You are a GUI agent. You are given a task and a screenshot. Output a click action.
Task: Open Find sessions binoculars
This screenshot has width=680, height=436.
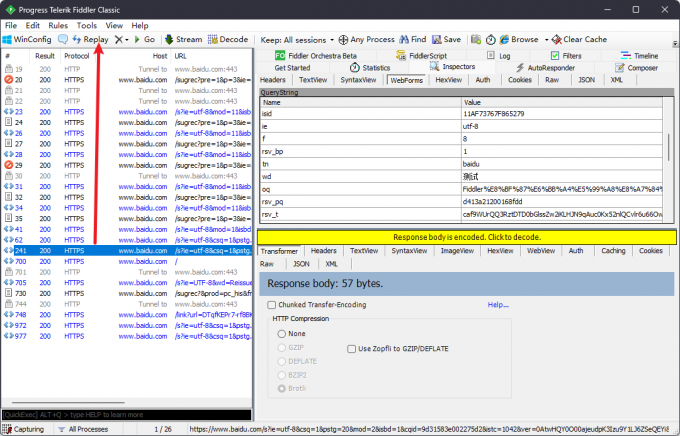413,39
